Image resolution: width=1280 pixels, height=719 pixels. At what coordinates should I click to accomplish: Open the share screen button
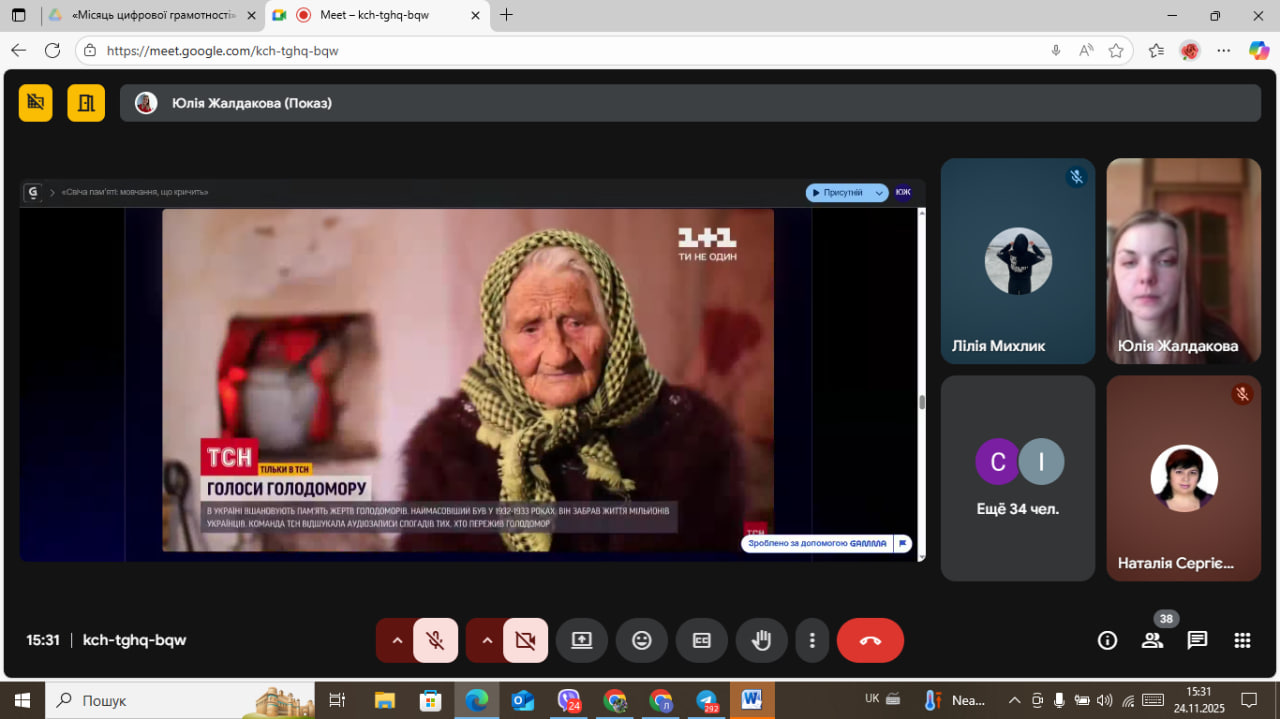point(582,641)
